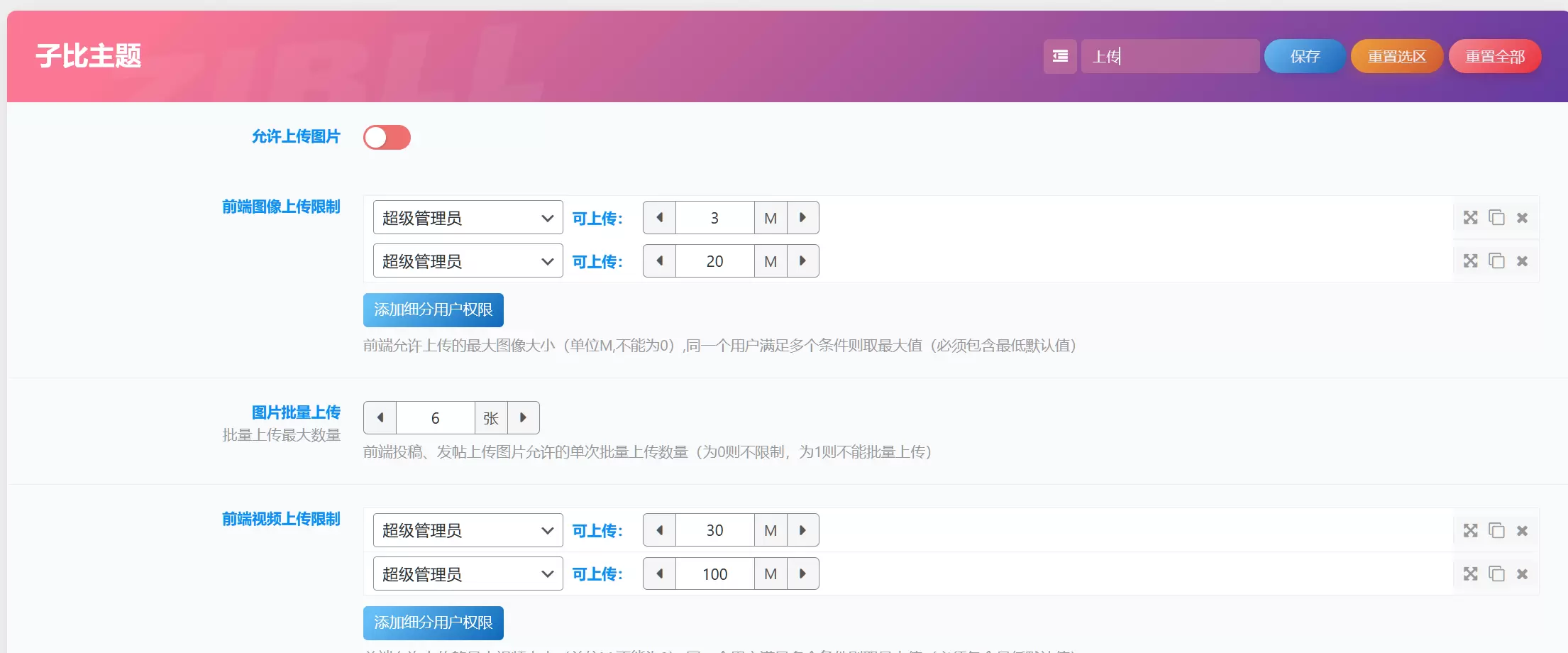This screenshot has width=1568, height=653.
Task: Move icon on the 3 M image limit row
Action: tap(1470, 218)
